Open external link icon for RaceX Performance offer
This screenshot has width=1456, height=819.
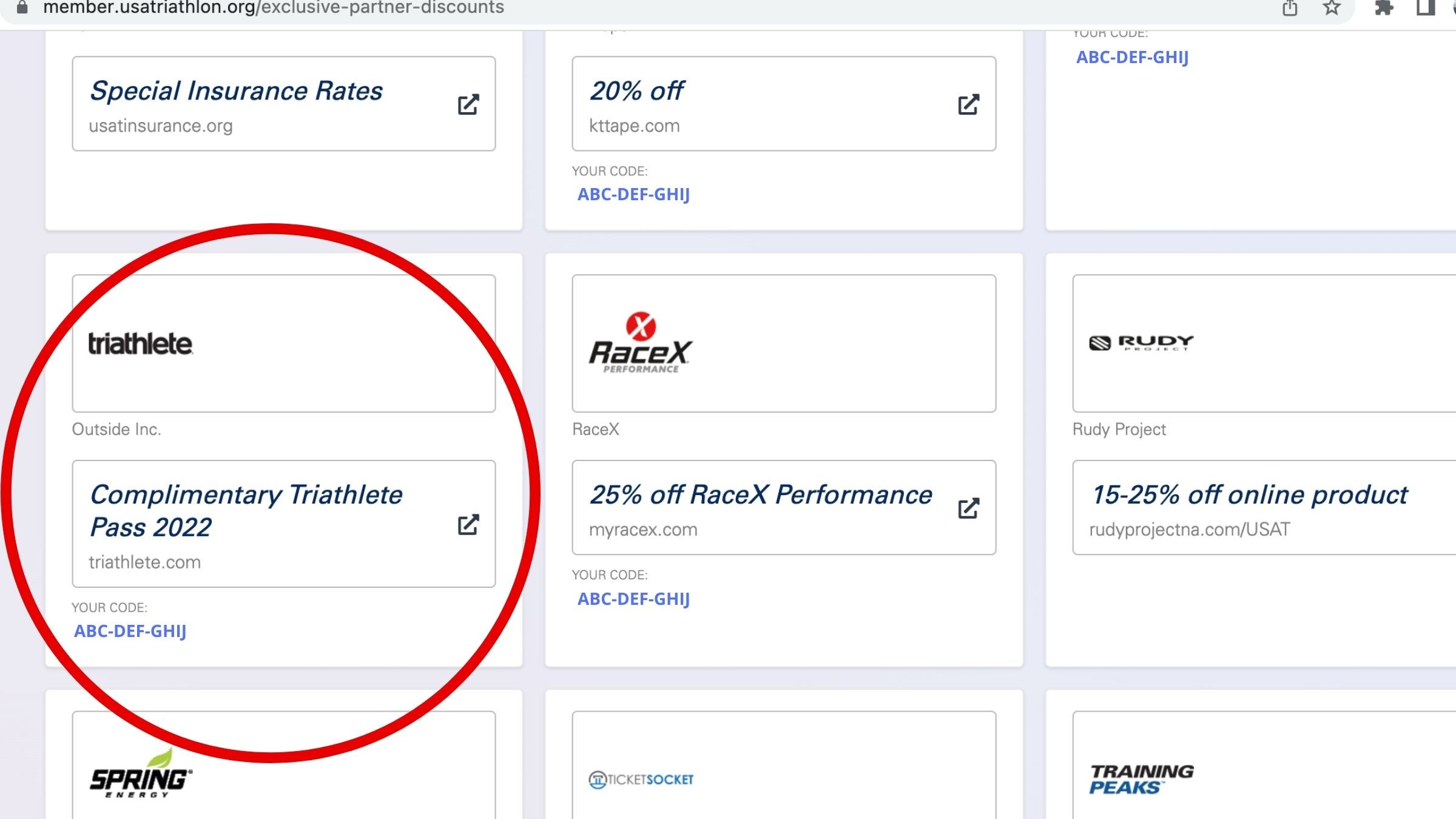(x=968, y=508)
